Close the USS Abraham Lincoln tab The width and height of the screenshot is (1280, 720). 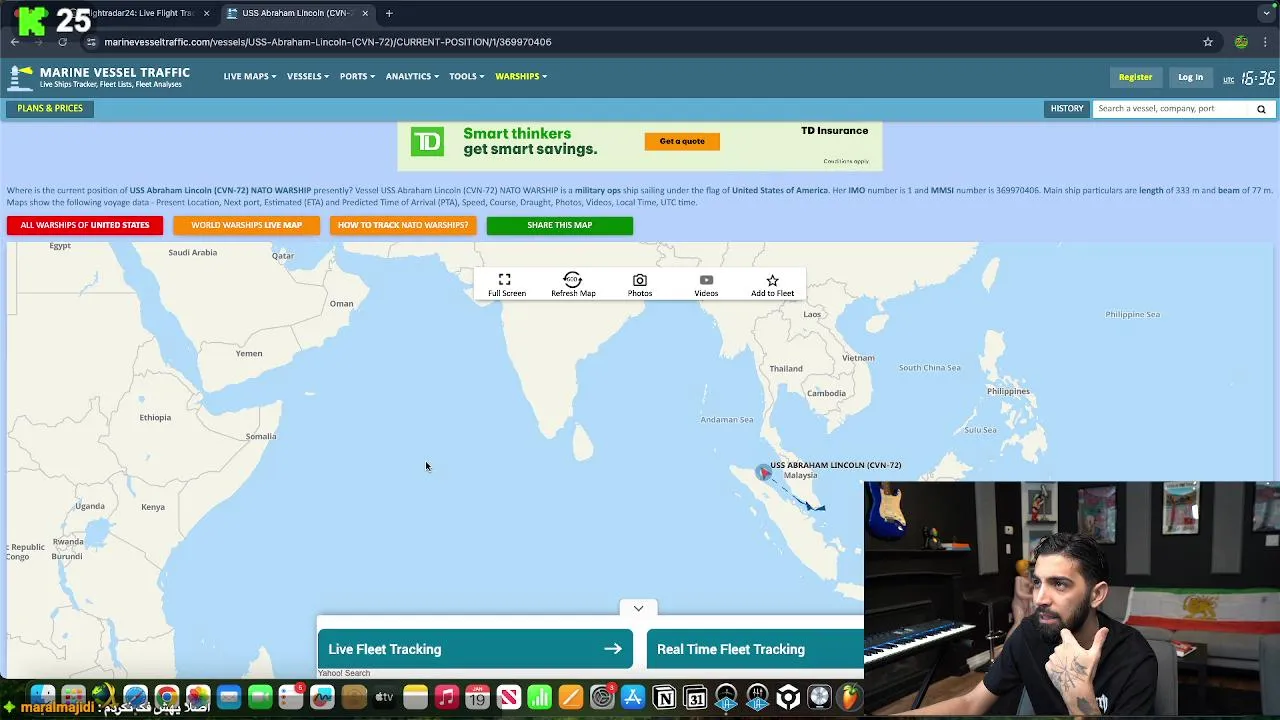365,13
